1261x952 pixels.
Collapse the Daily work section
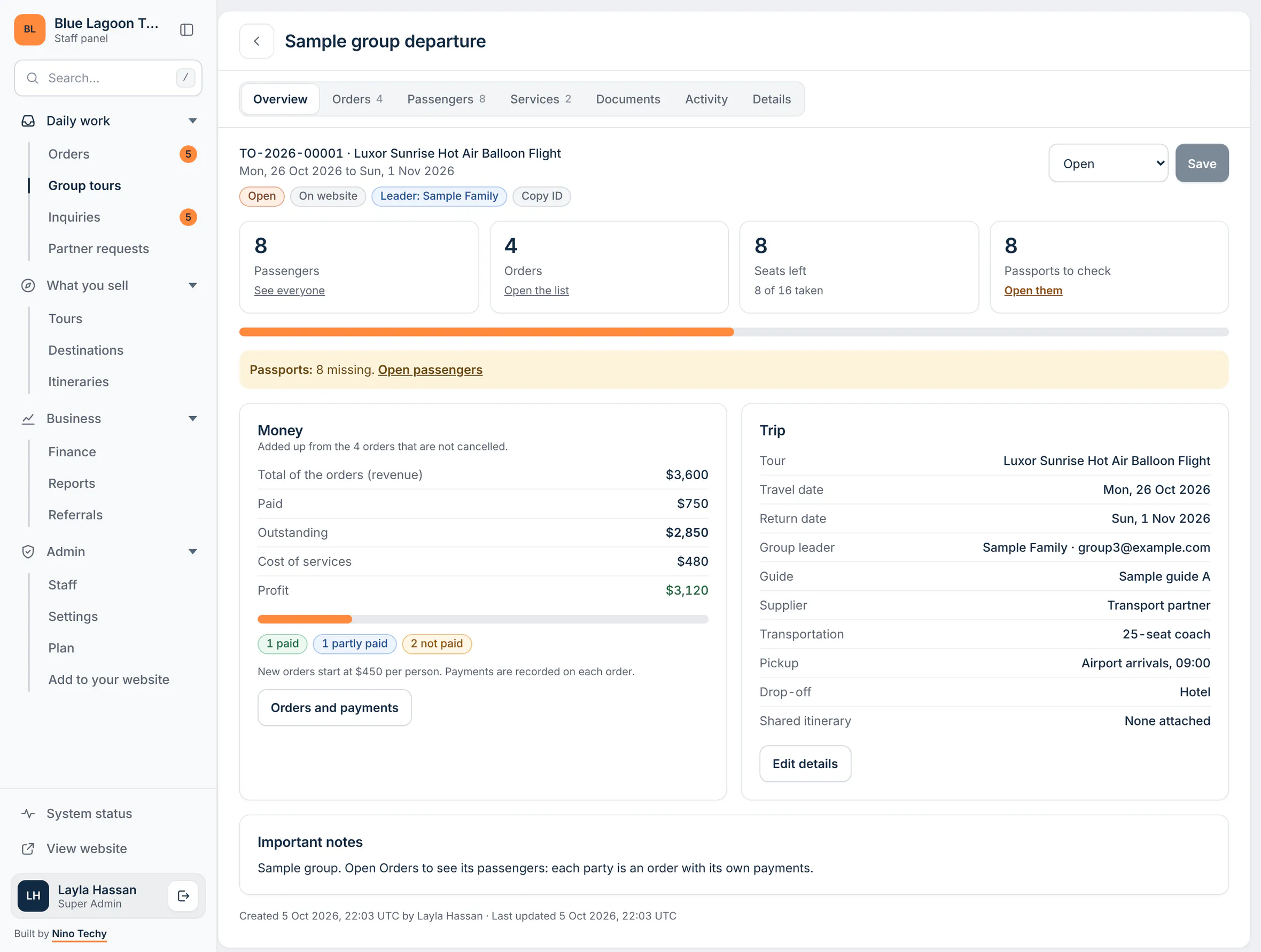point(193,121)
